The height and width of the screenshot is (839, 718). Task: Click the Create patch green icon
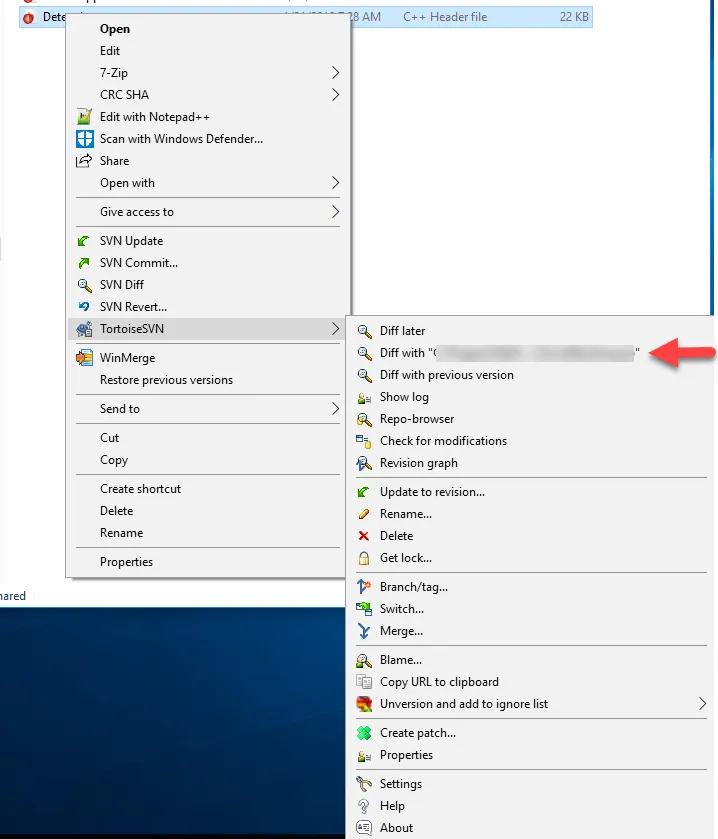[x=364, y=733]
